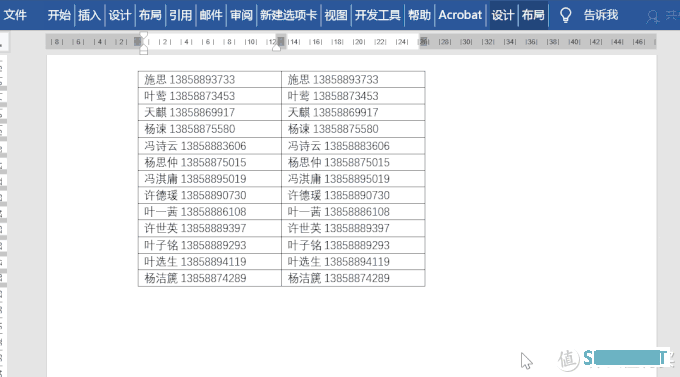Click the lightbulb Tell Me icon
The image size is (680, 377).
pos(566,15)
